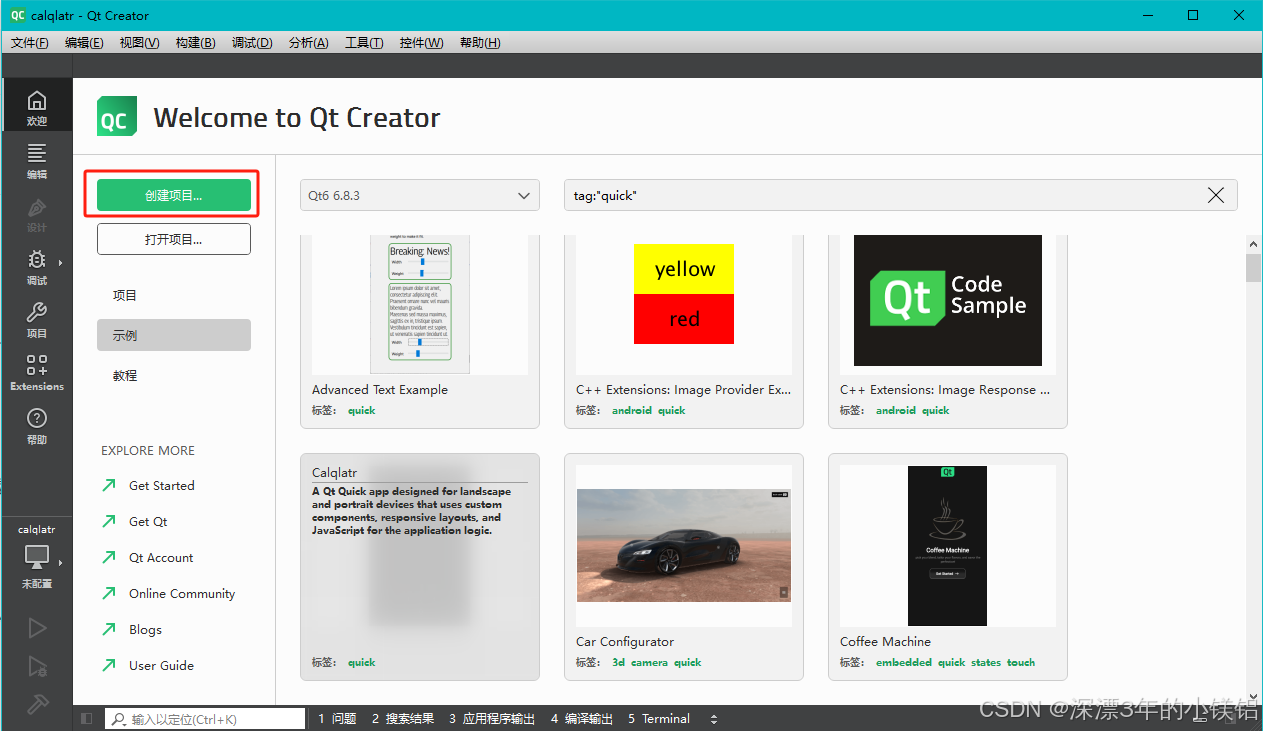The image size is (1263, 731).
Task: Open the Extensions mode in the sidebar
Action: pyautogui.click(x=36, y=373)
